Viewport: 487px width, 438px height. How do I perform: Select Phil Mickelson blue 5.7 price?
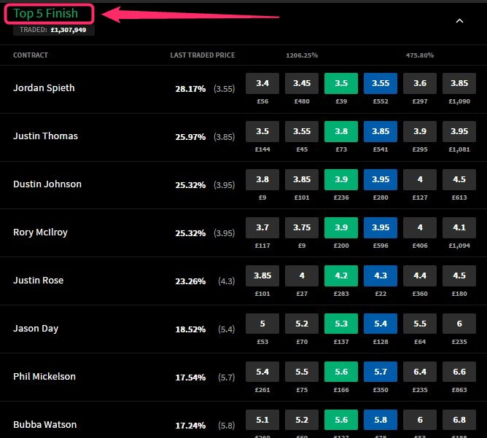pos(380,372)
